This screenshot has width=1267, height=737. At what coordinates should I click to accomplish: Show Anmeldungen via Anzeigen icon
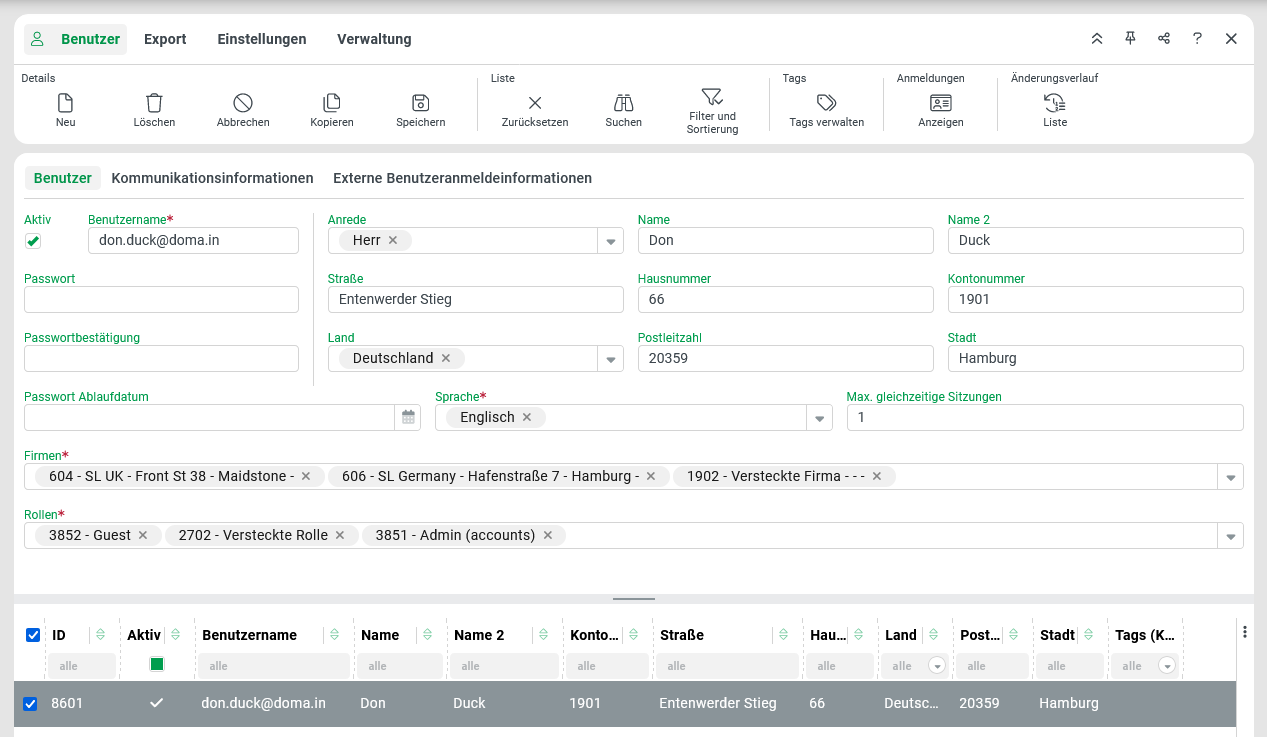pyautogui.click(x=940, y=103)
